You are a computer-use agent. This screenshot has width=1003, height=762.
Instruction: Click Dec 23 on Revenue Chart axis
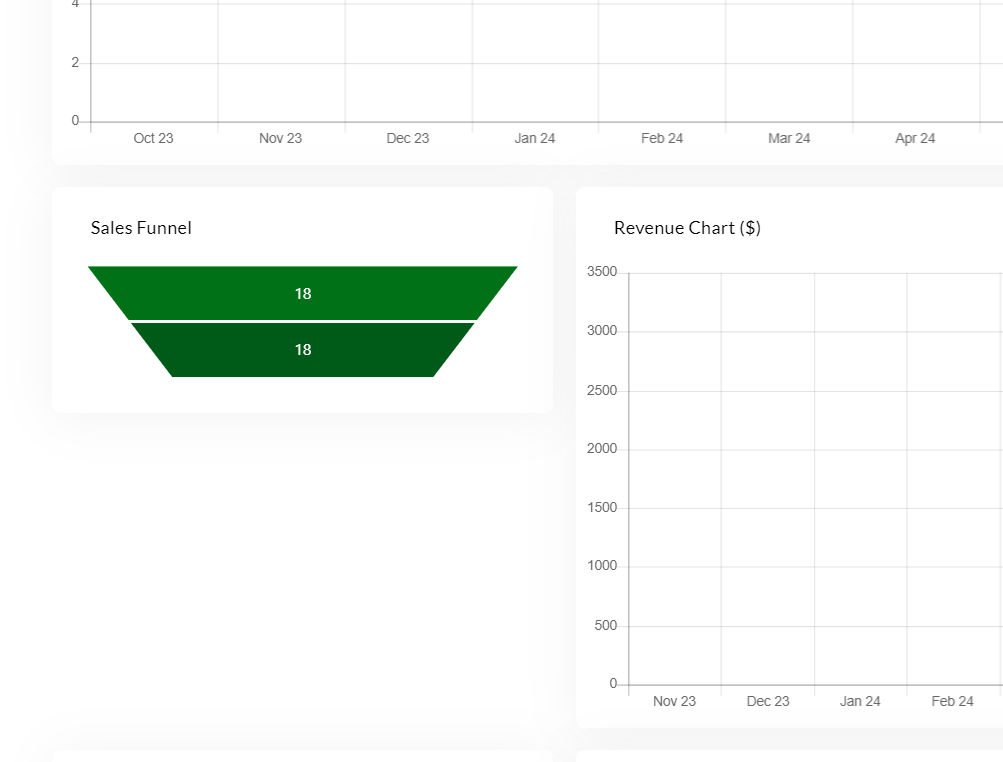(x=767, y=701)
